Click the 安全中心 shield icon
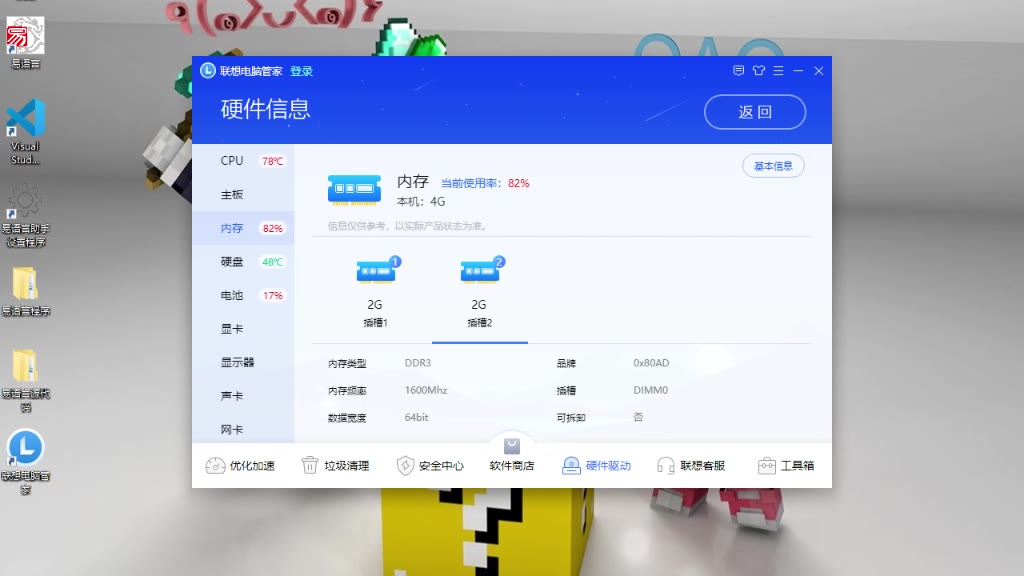The image size is (1024, 576). coord(405,466)
